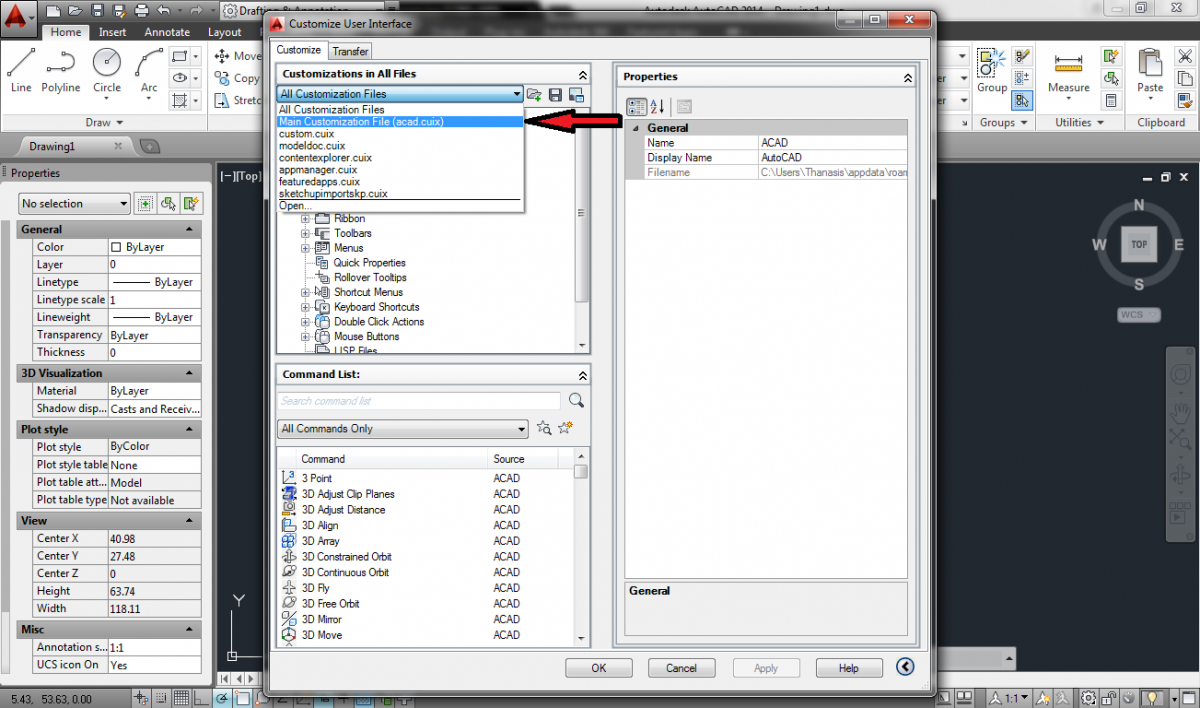This screenshot has width=1200, height=708.
Task: Collapse the Command List pane
Action: [582, 375]
